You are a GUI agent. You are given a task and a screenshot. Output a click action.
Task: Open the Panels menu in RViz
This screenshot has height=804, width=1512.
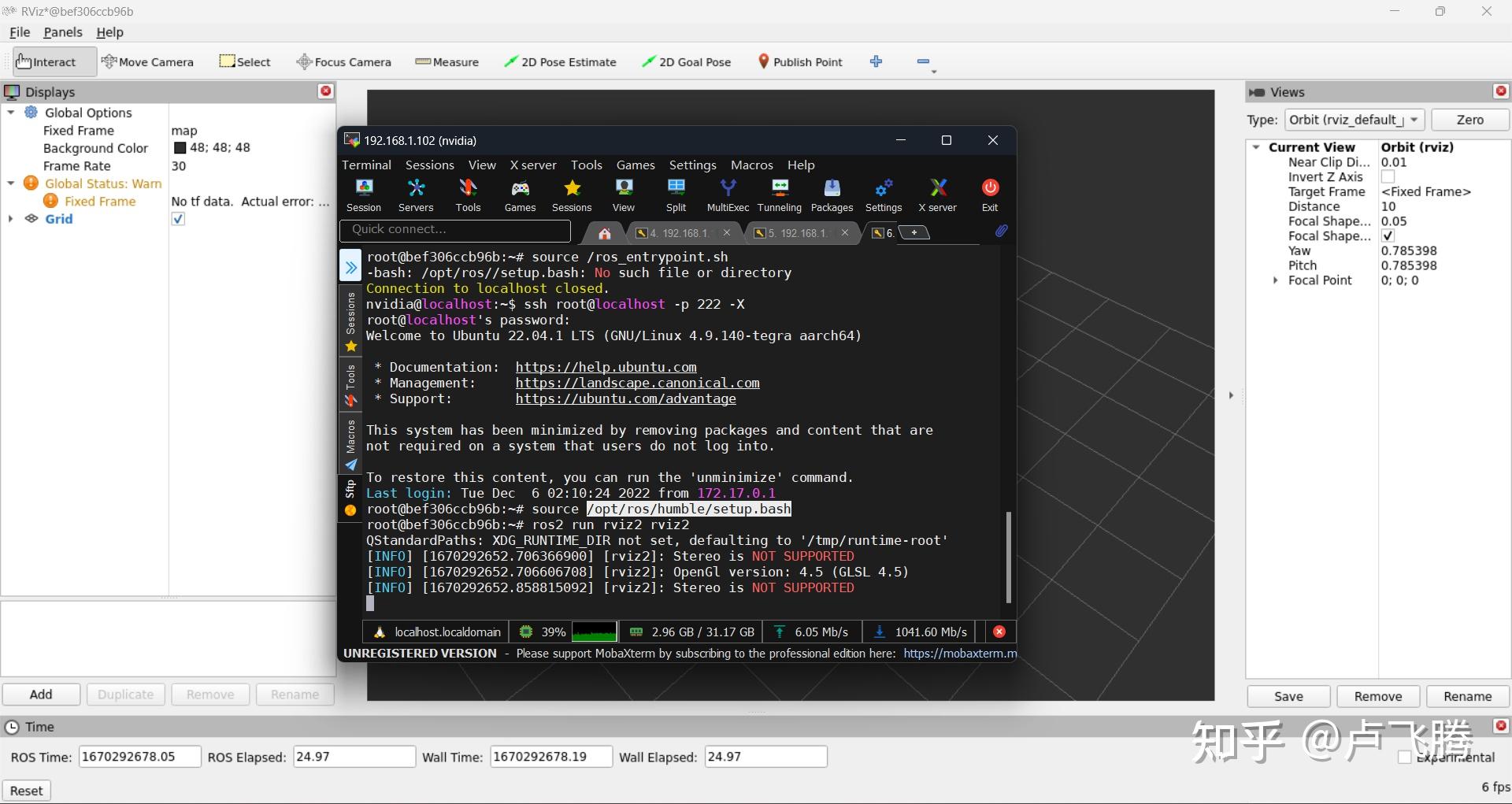(x=61, y=32)
